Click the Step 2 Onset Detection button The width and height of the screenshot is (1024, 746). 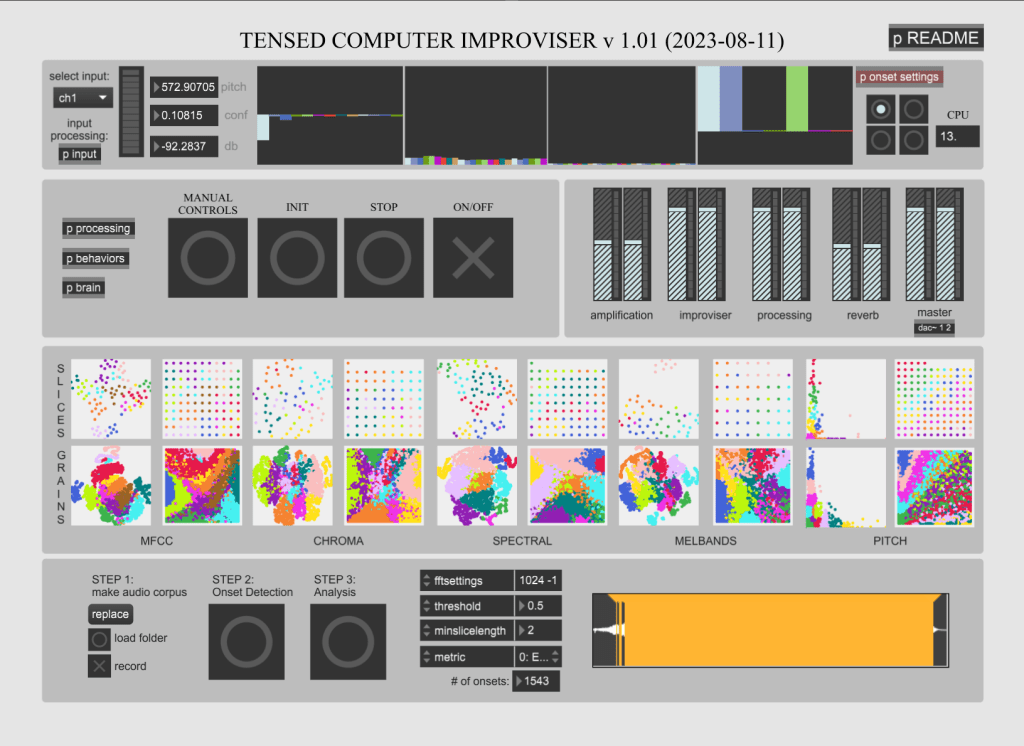[246, 641]
